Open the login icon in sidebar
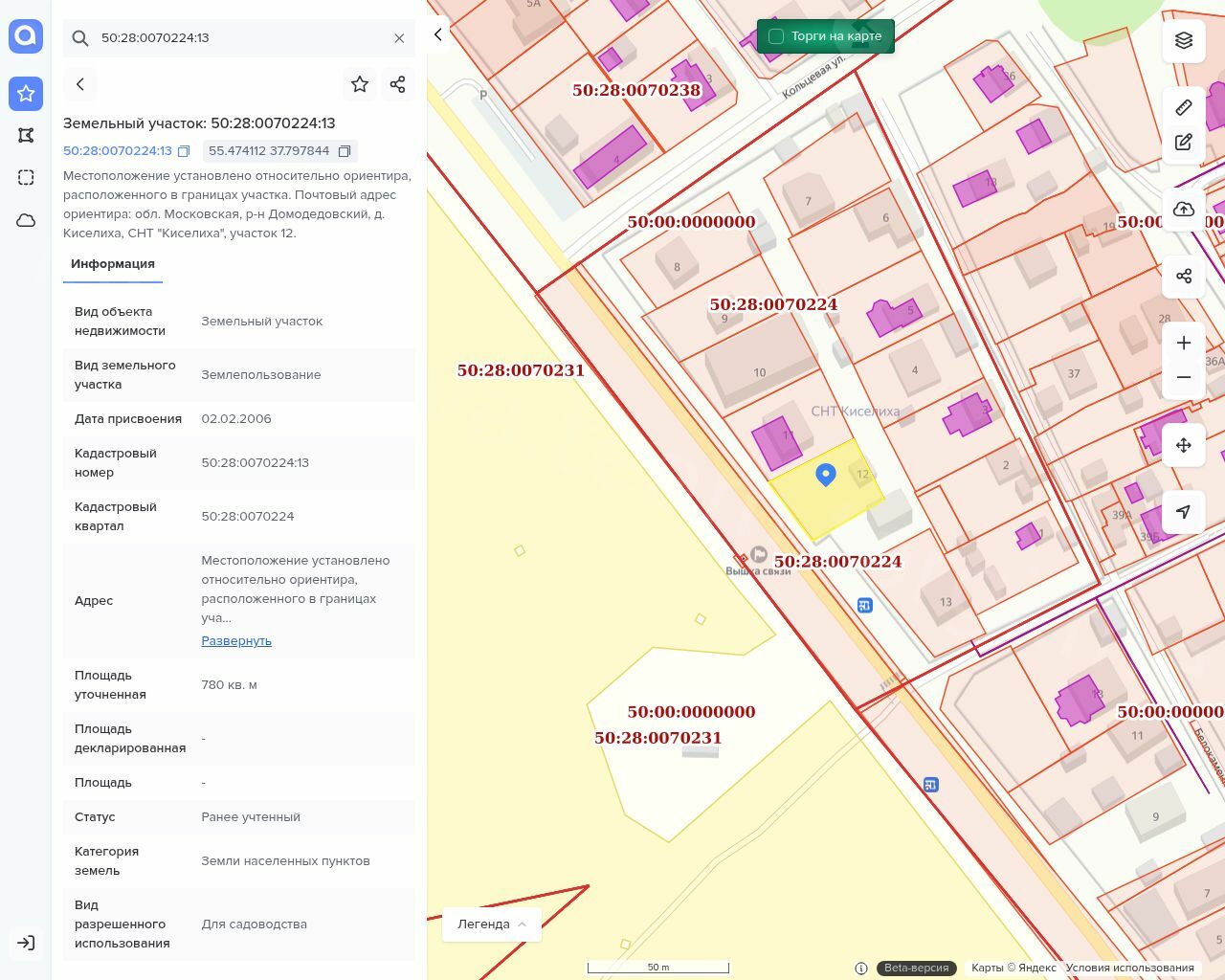 [x=26, y=943]
